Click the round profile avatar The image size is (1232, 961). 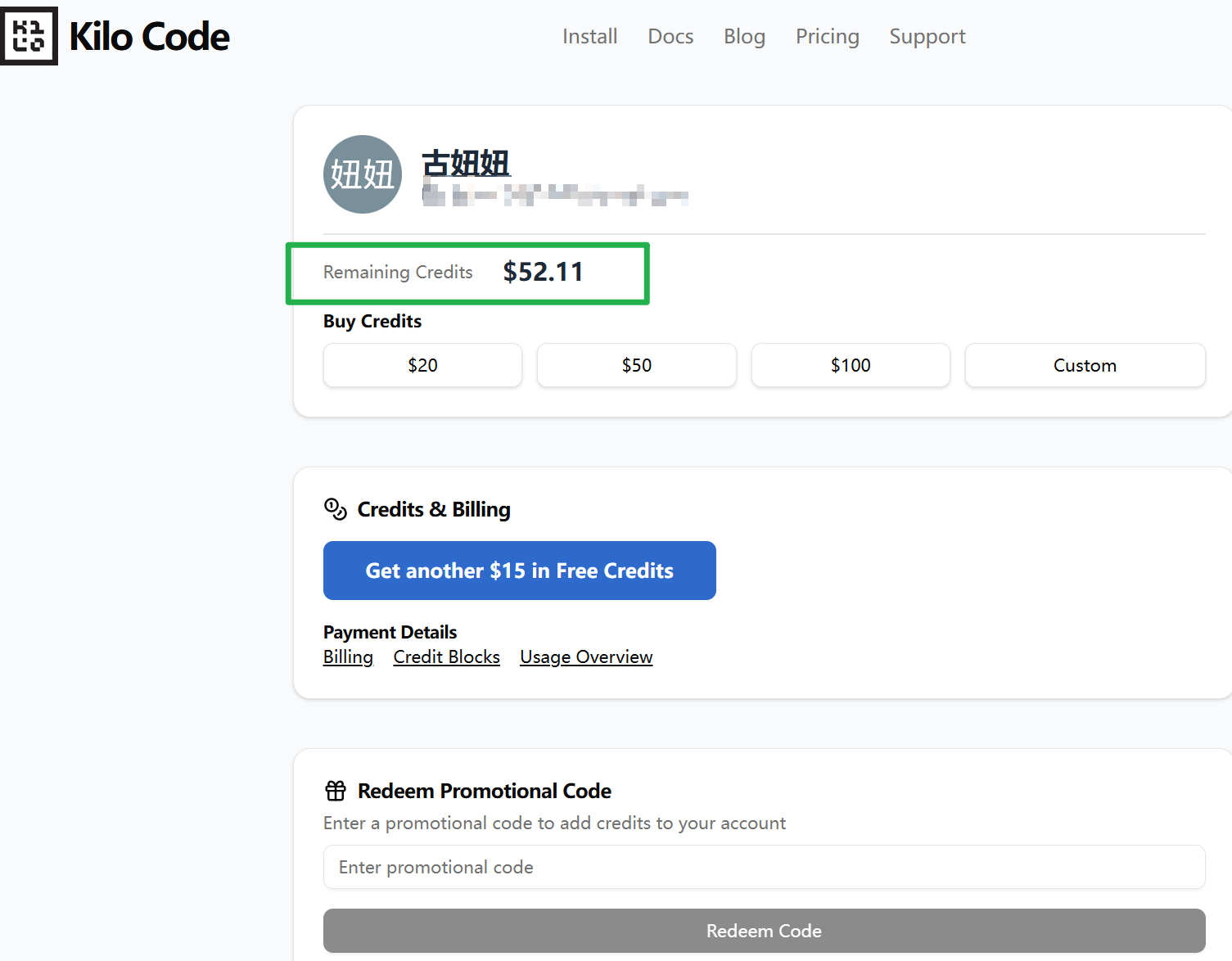363,174
